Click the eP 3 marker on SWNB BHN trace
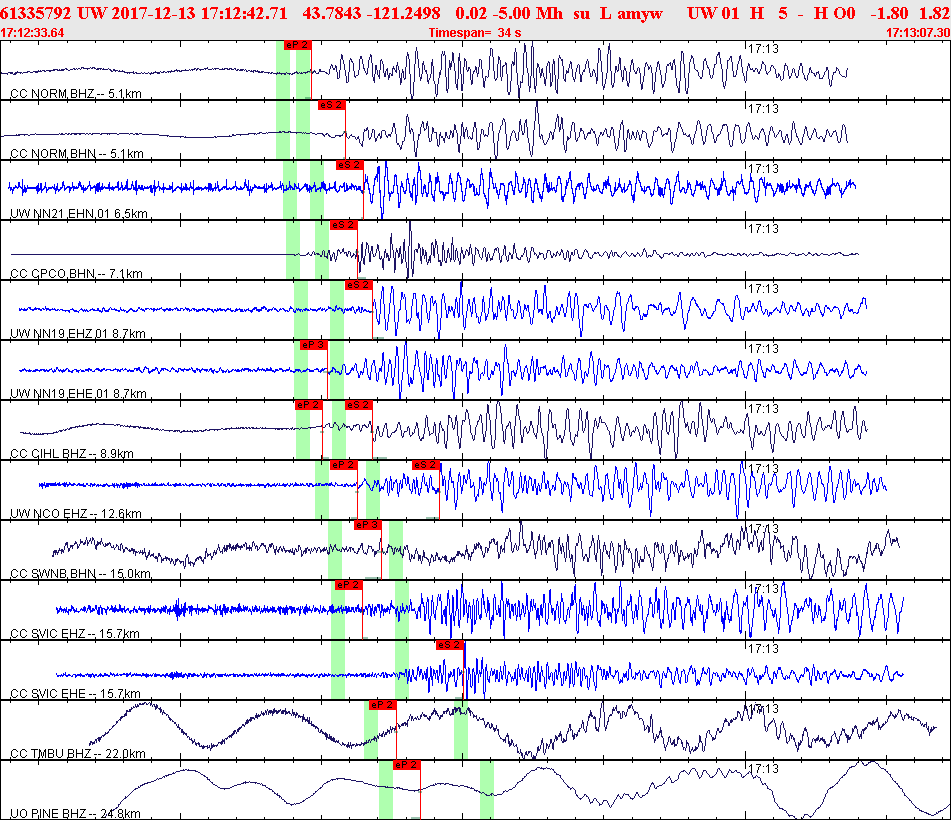Image resolution: width=951 pixels, height=820 pixels. [x=368, y=525]
